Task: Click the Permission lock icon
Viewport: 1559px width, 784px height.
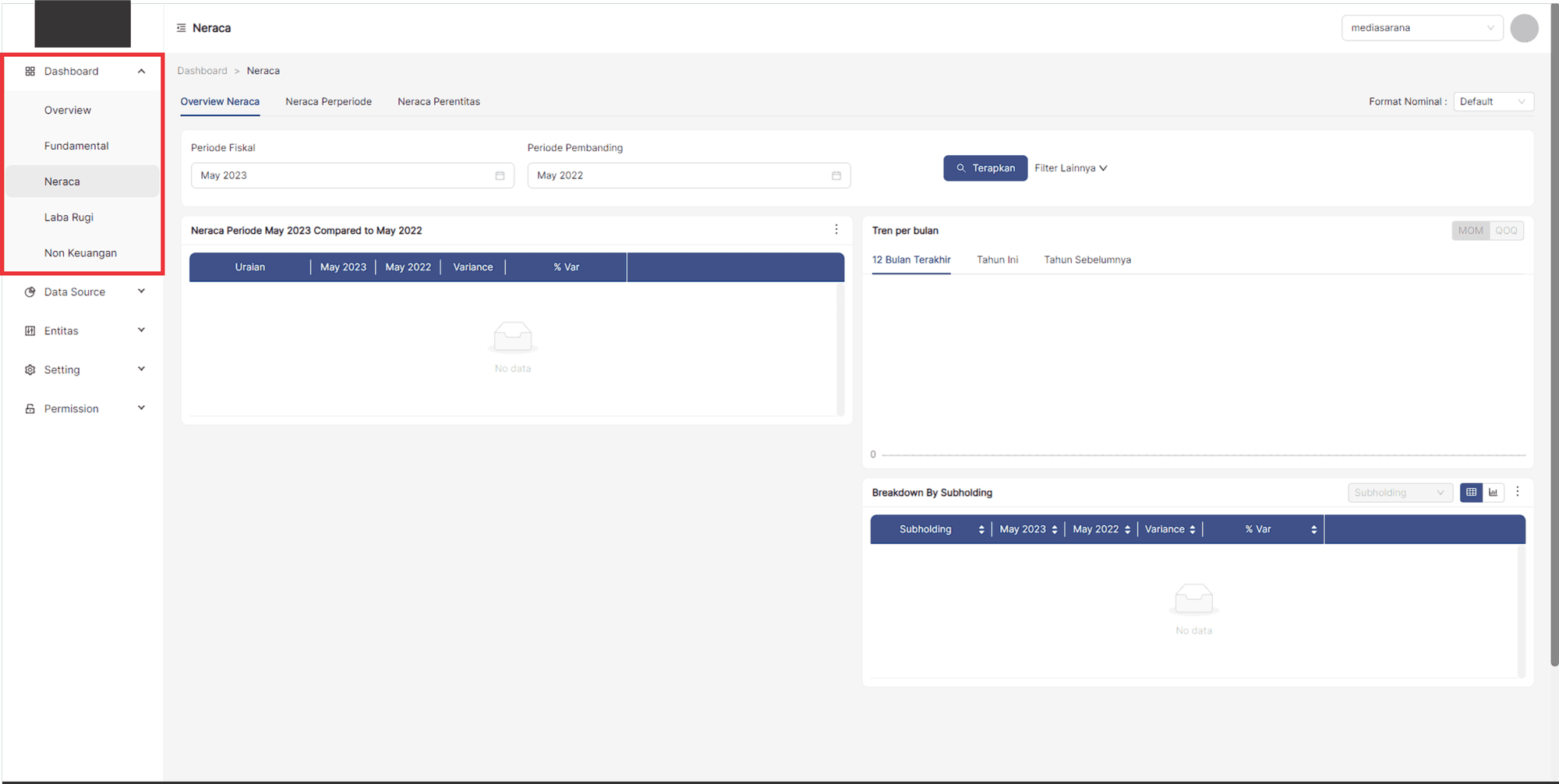Action: click(x=30, y=408)
